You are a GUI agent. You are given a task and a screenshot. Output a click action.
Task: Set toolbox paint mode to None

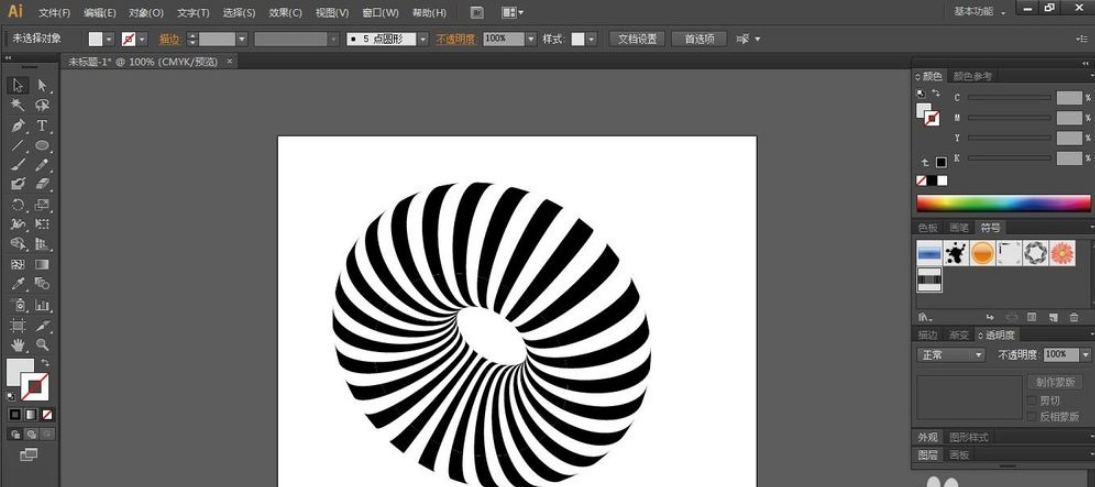[47, 414]
